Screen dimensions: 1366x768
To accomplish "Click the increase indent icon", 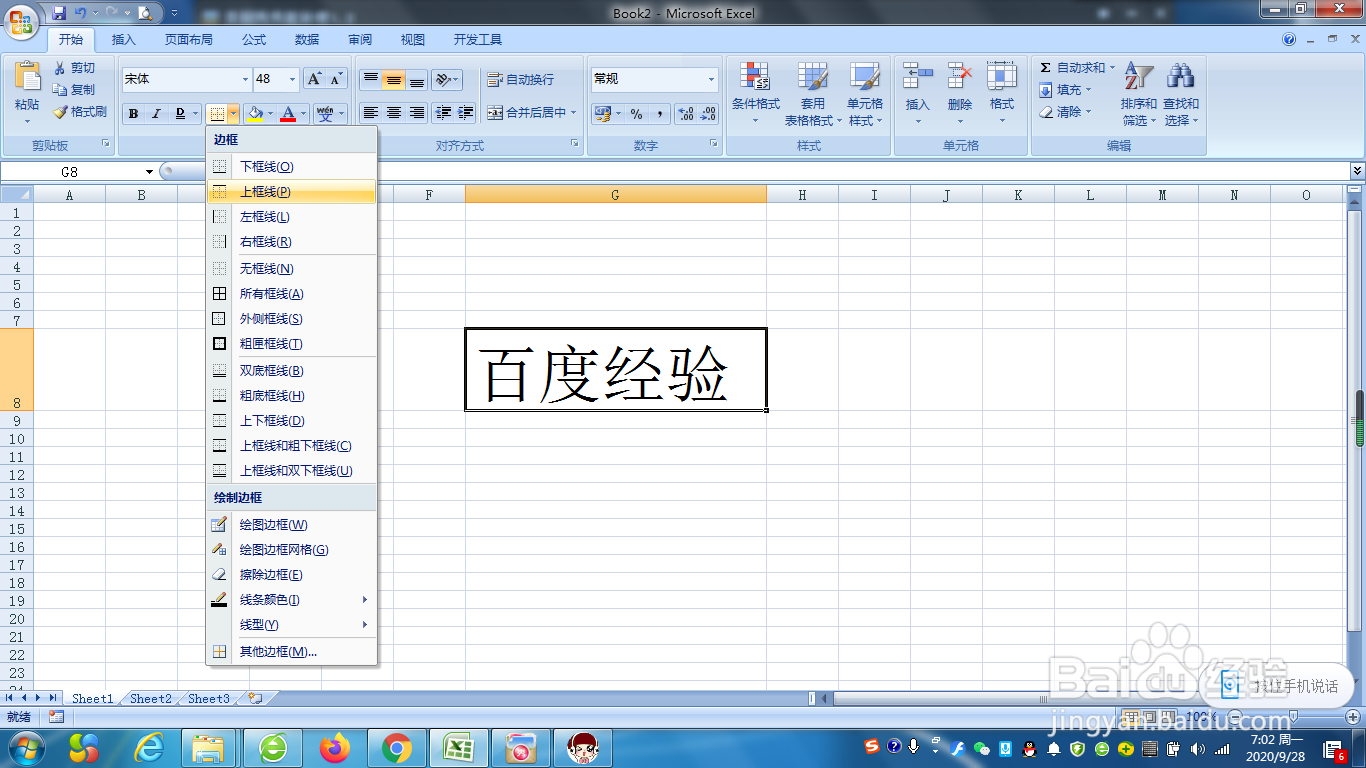I will click(x=465, y=113).
